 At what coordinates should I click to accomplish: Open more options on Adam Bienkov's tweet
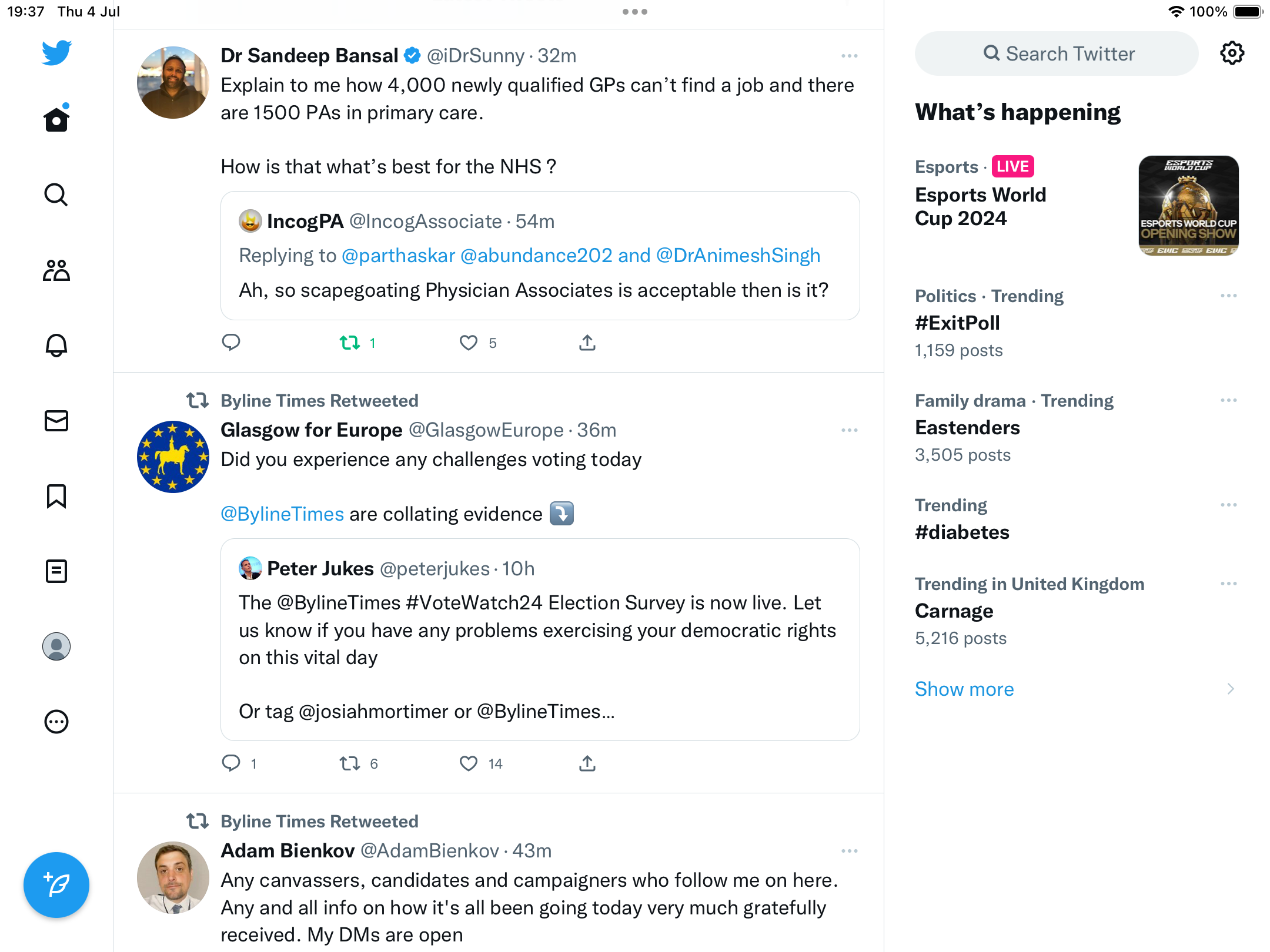(x=849, y=851)
